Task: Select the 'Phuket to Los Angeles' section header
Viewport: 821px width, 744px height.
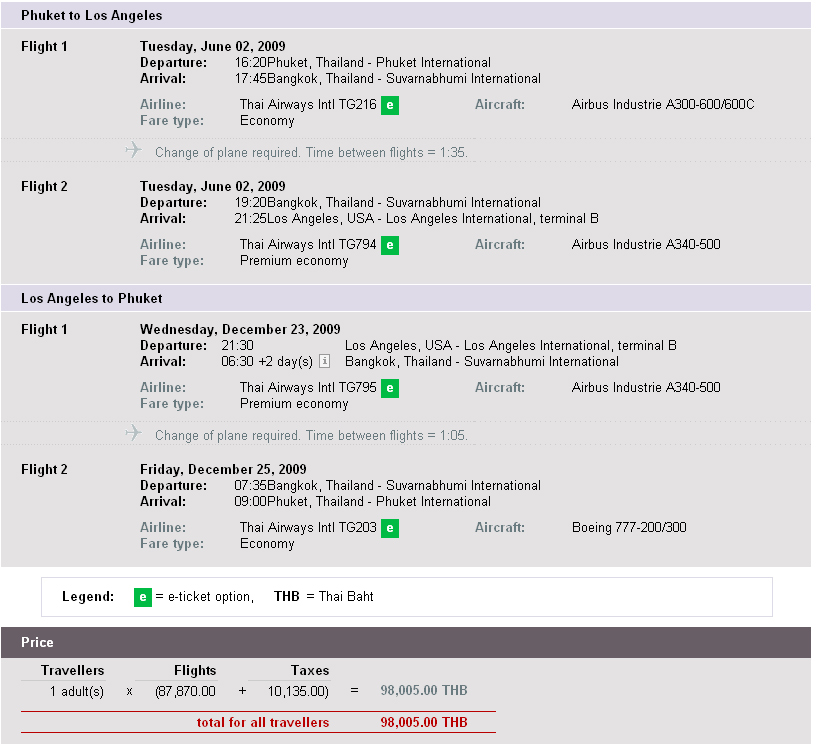Action: [406, 15]
